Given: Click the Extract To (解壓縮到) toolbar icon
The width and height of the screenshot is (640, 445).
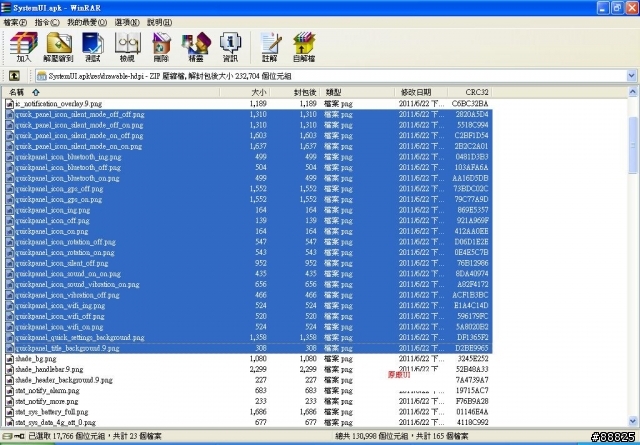Looking at the screenshot, I should coord(58,47).
